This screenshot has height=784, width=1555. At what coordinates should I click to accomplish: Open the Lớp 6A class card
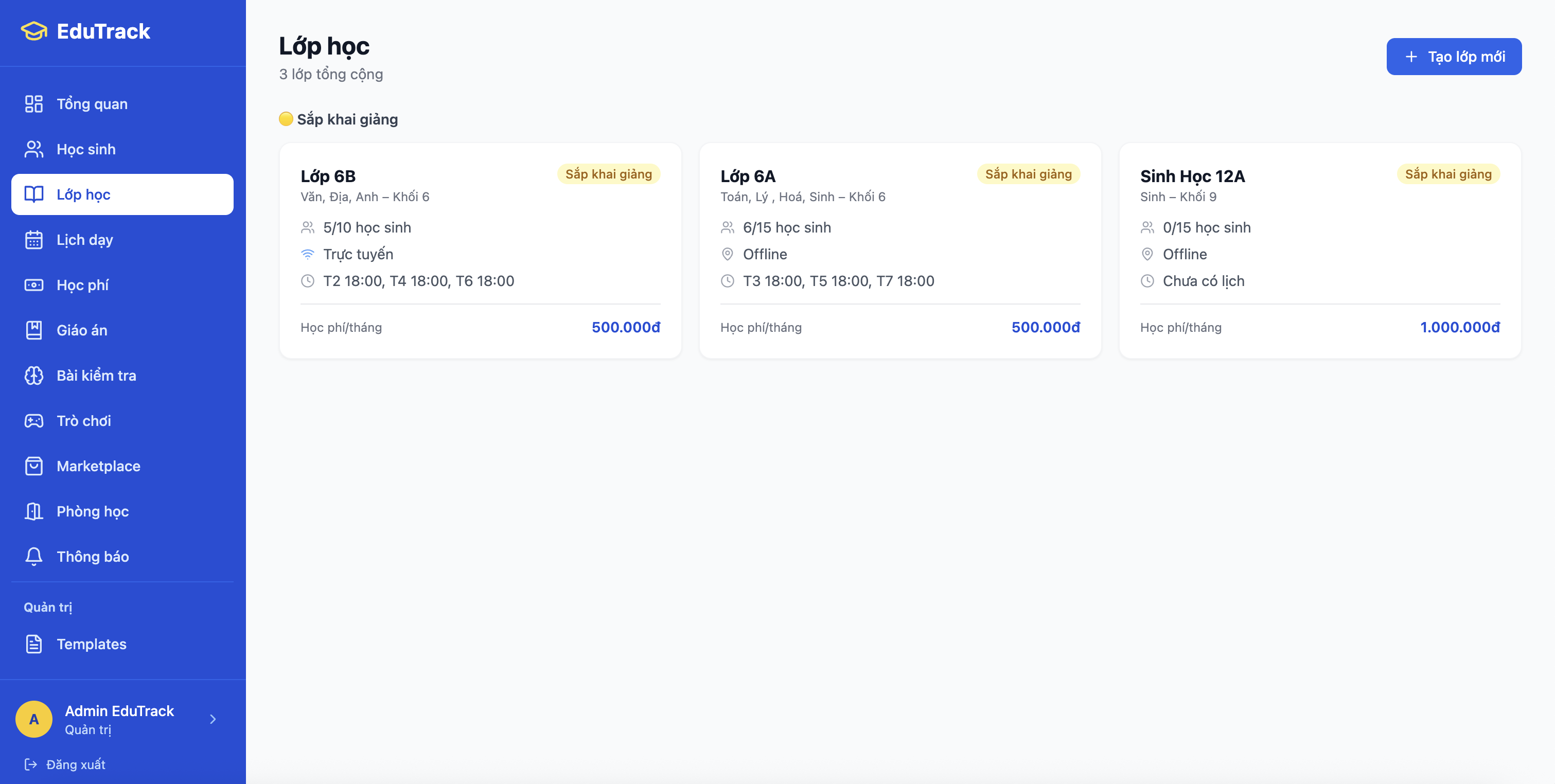pyautogui.click(x=899, y=251)
